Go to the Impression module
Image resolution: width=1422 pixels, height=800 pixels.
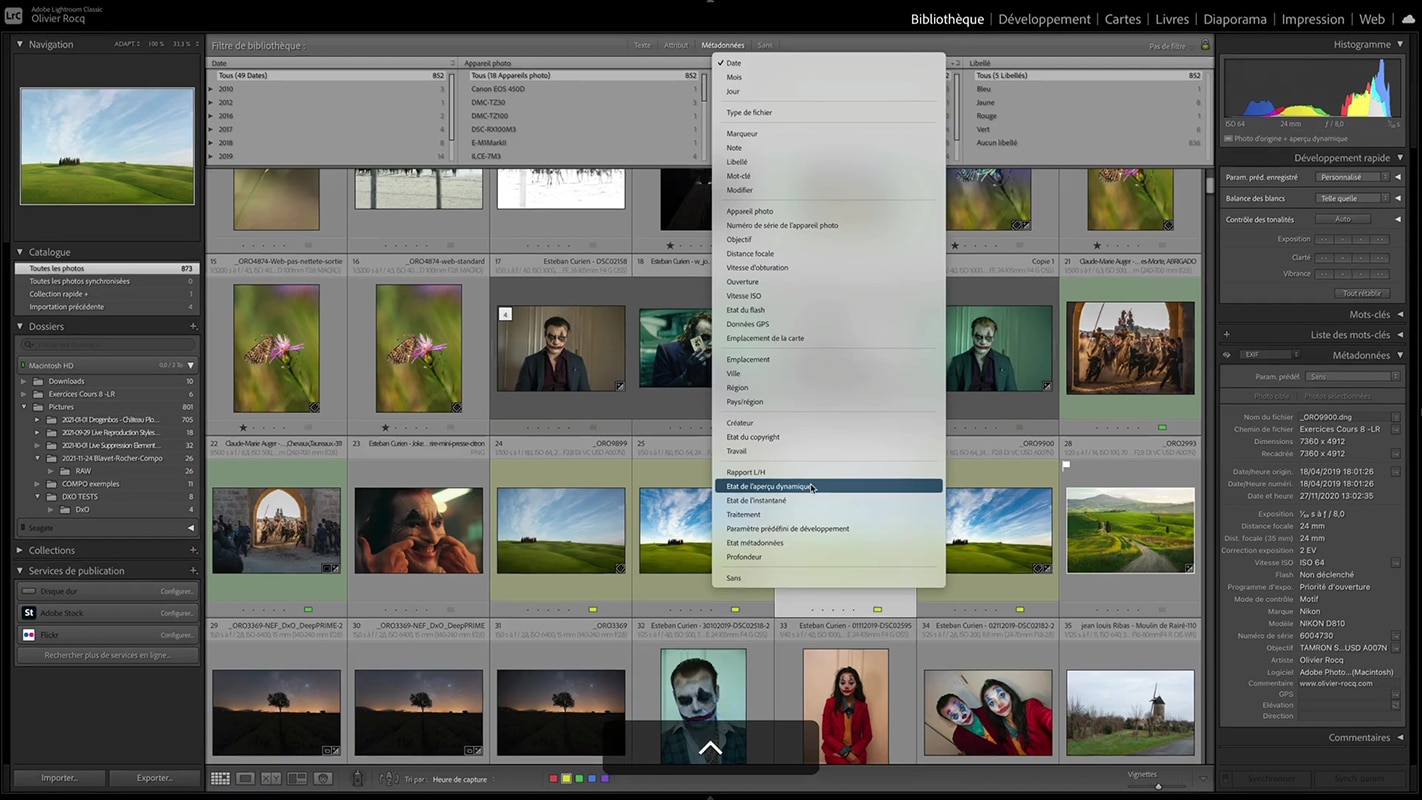tap(1313, 19)
